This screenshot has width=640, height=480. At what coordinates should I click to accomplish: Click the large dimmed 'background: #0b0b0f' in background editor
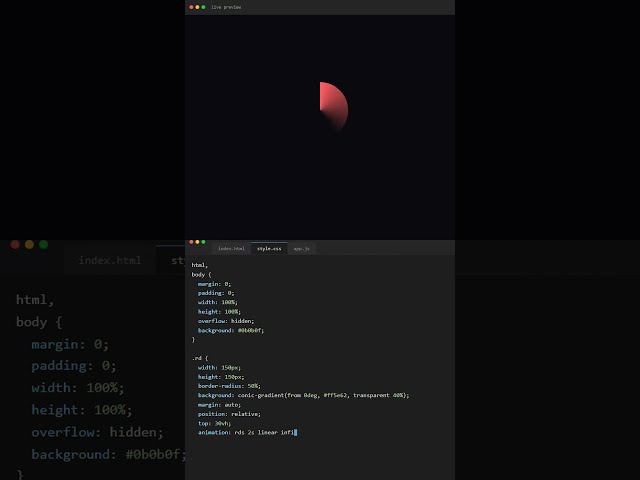click(x=108, y=455)
